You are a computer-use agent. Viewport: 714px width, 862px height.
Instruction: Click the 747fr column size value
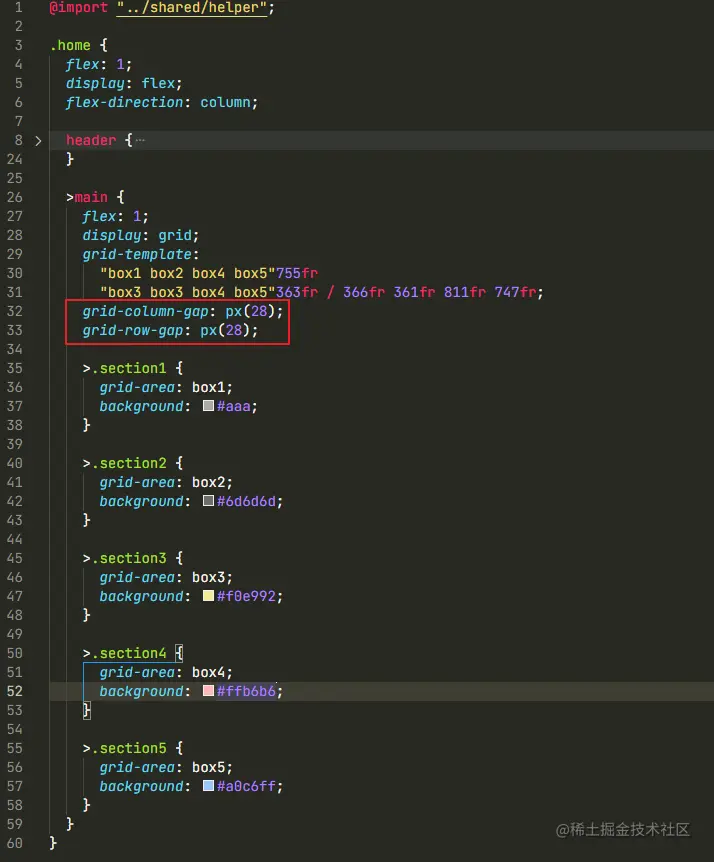(x=515, y=292)
